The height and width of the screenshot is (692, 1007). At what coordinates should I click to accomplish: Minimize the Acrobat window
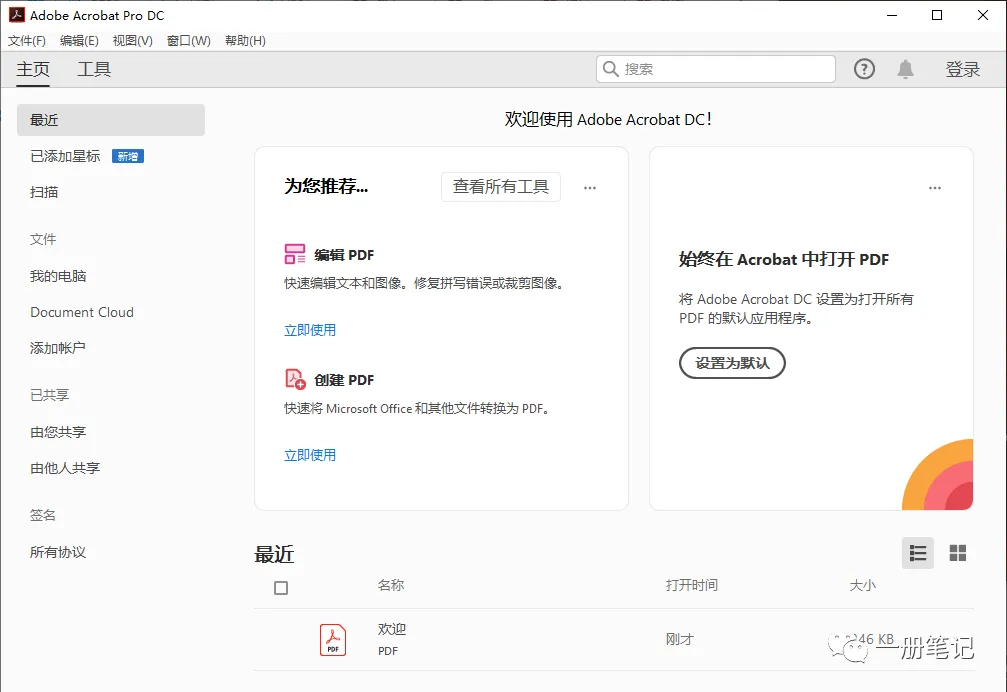pyautogui.click(x=891, y=15)
